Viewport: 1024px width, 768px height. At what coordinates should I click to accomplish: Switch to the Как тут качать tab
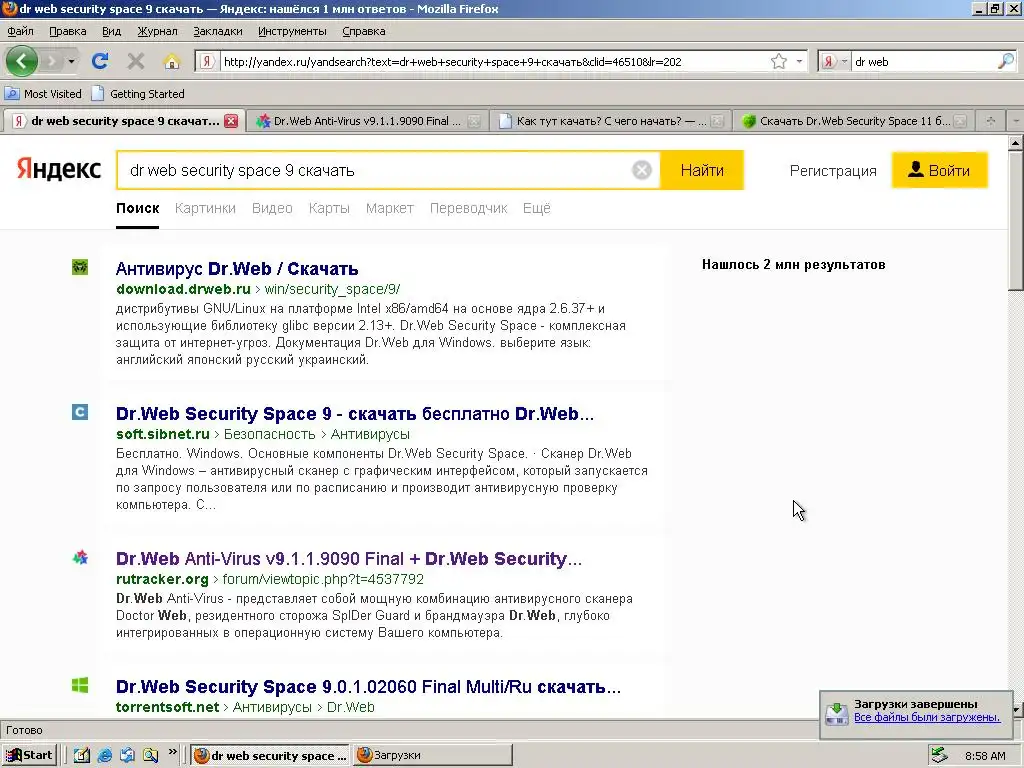click(611, 121)
